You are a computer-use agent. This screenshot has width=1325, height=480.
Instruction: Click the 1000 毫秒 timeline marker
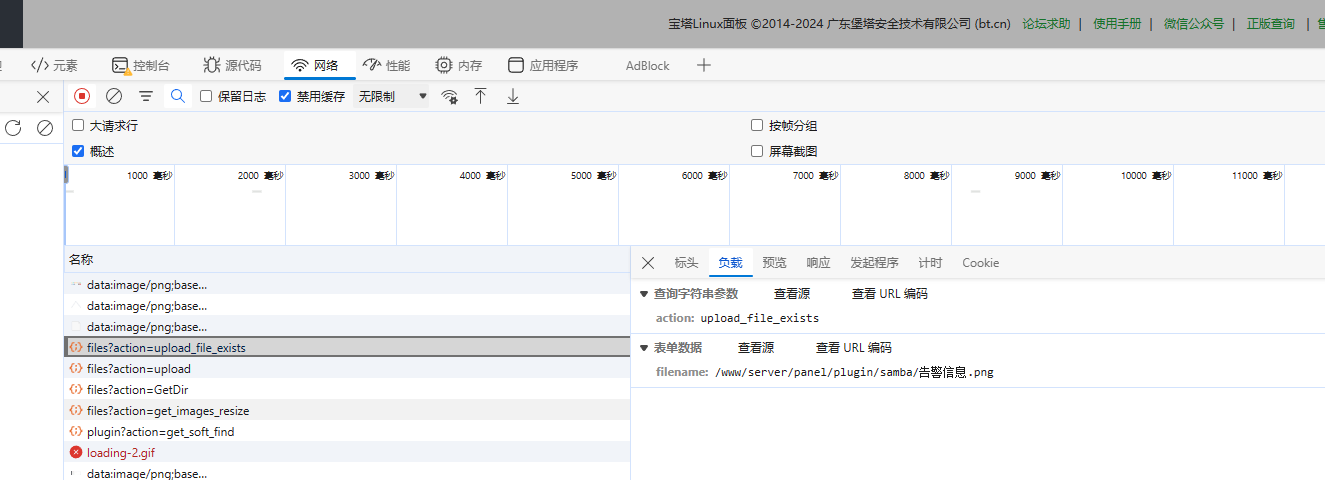click(149, 175)
